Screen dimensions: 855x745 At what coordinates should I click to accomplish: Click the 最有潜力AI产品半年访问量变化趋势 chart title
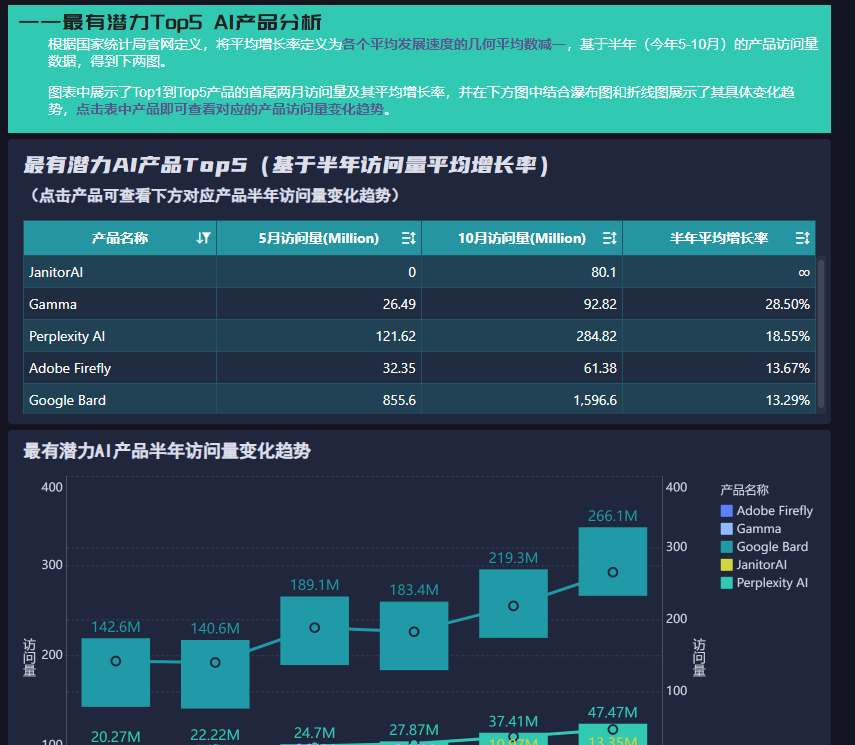[167, 451]
